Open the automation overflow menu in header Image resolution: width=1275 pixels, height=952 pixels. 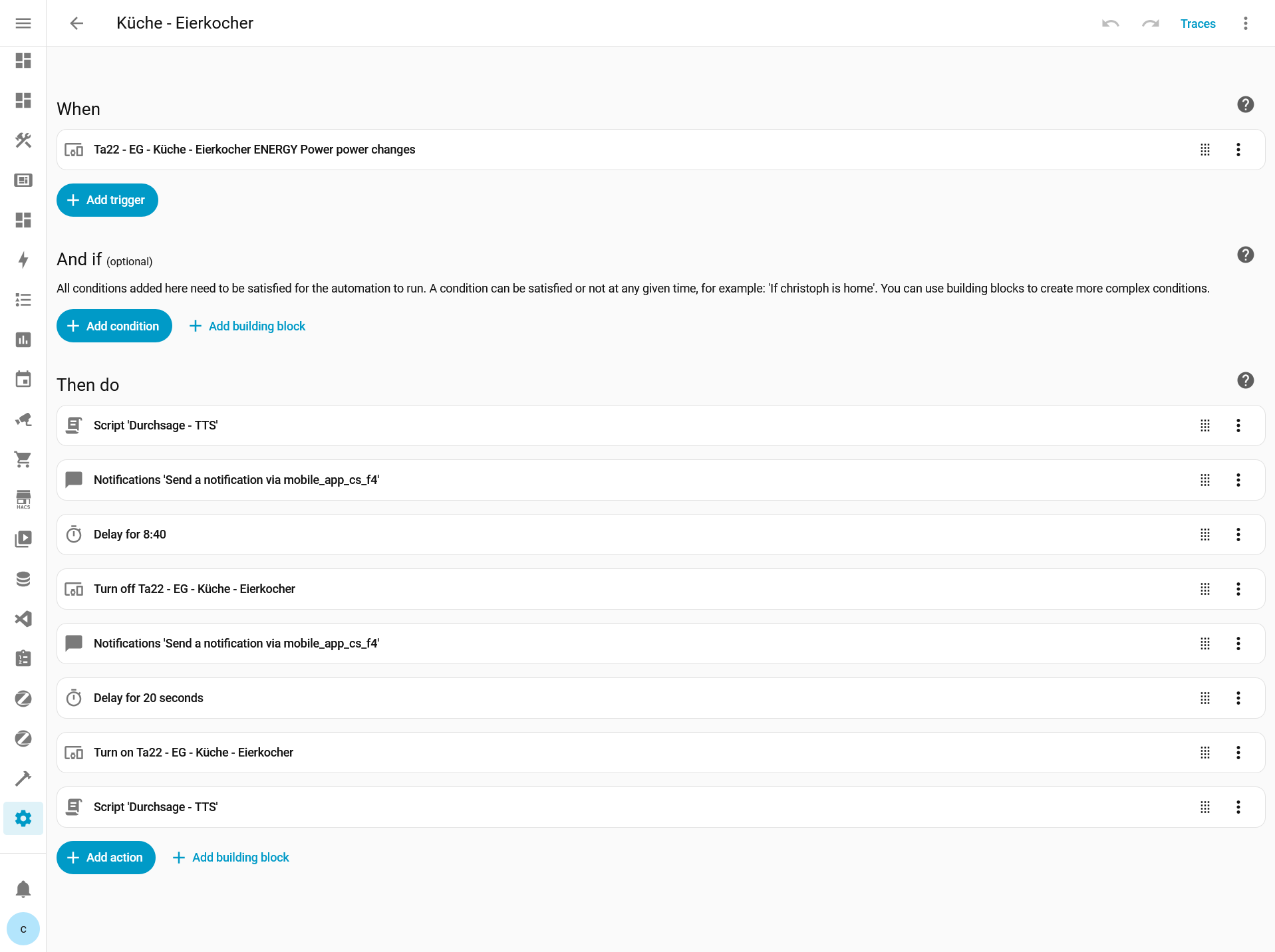[x=1245, y=23]
